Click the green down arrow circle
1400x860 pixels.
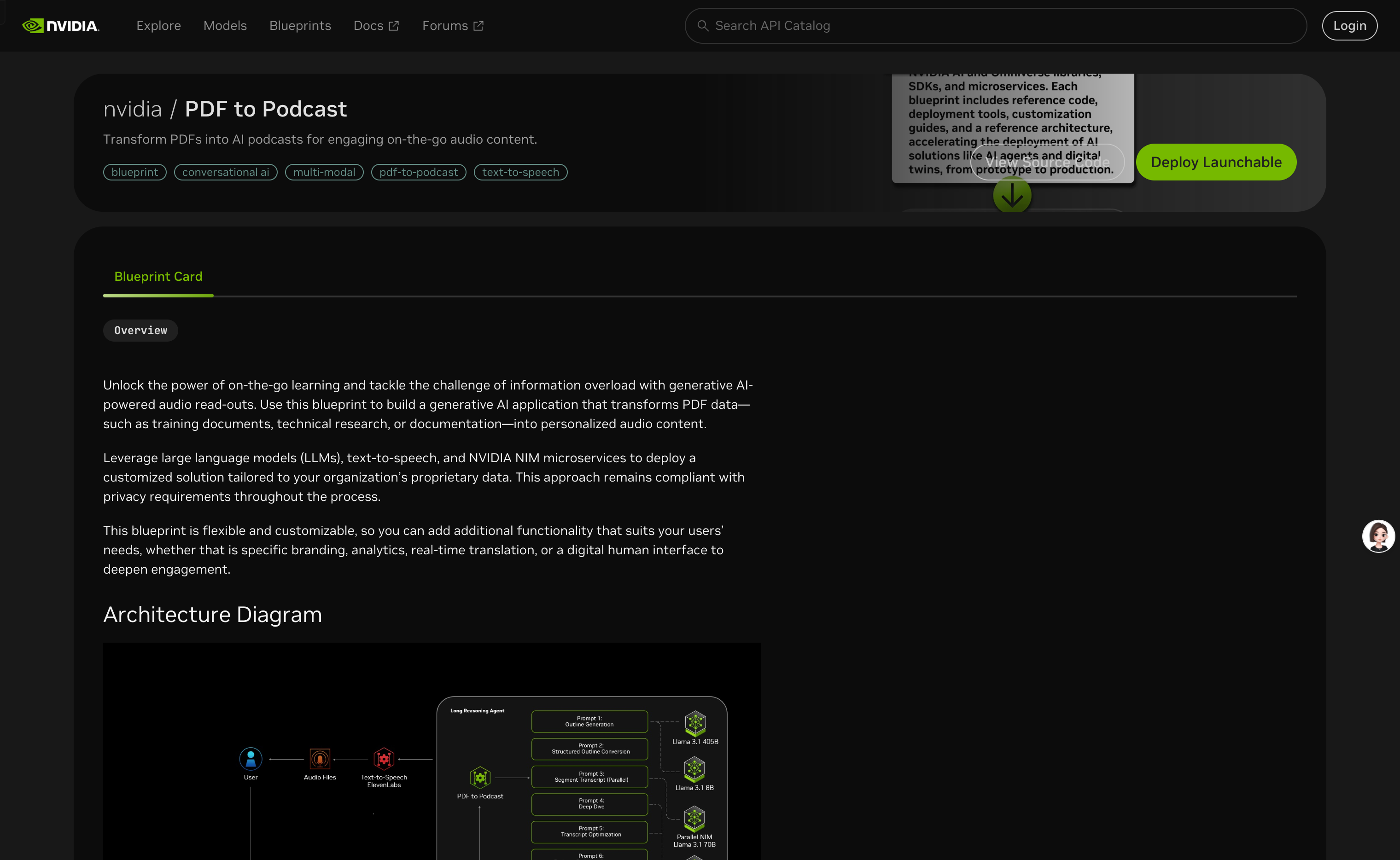(1012, 195)
